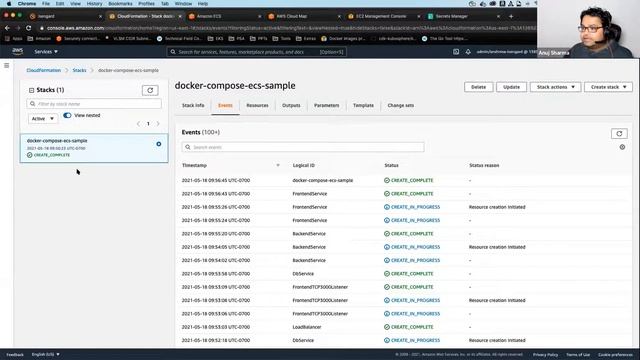640x360 pixels.
Task: Open the Feedback link in footer
Action: point(15,354)
